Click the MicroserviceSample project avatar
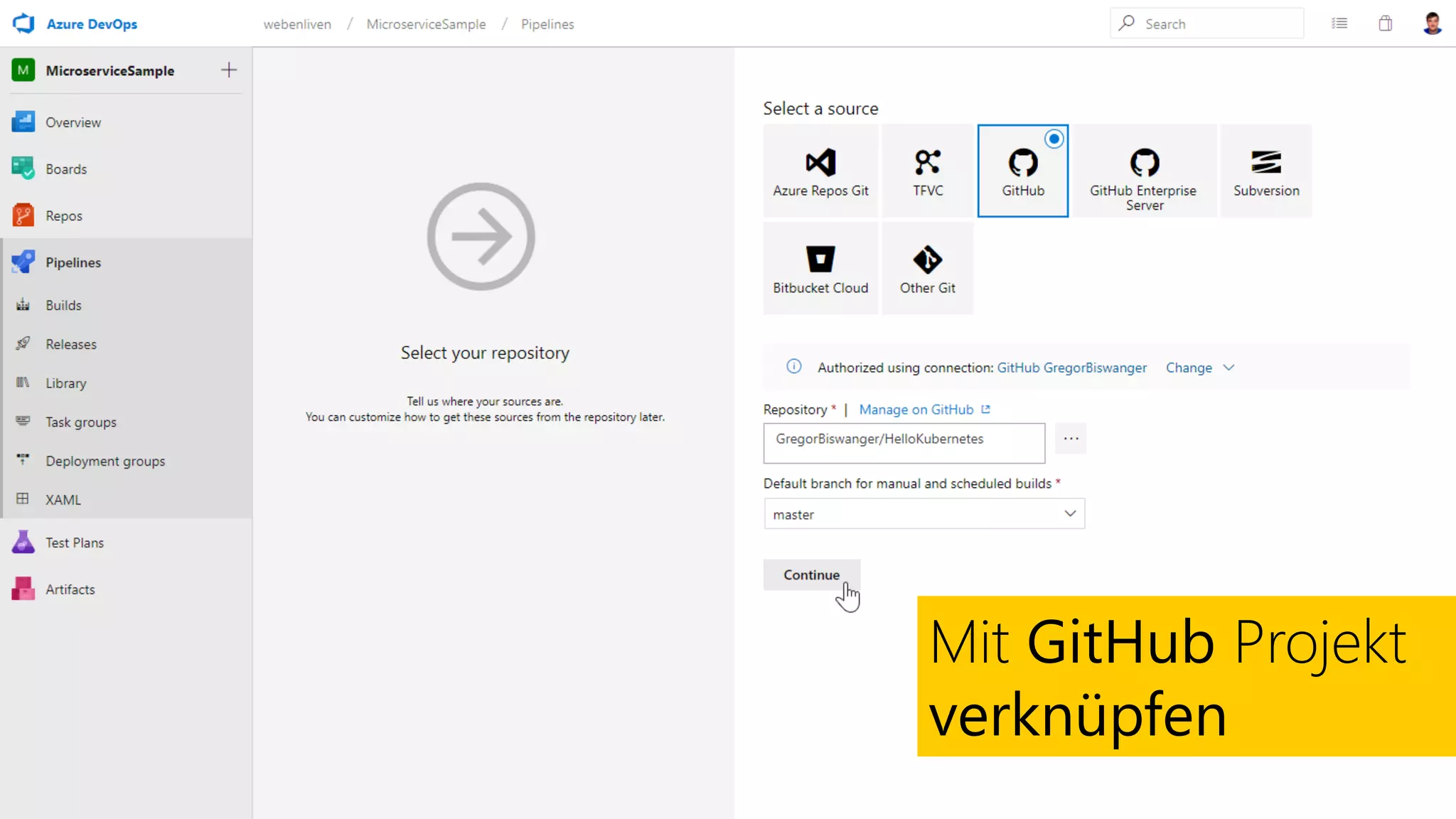This screenshot has width=1456, height=819. click(x=23, y=70)
